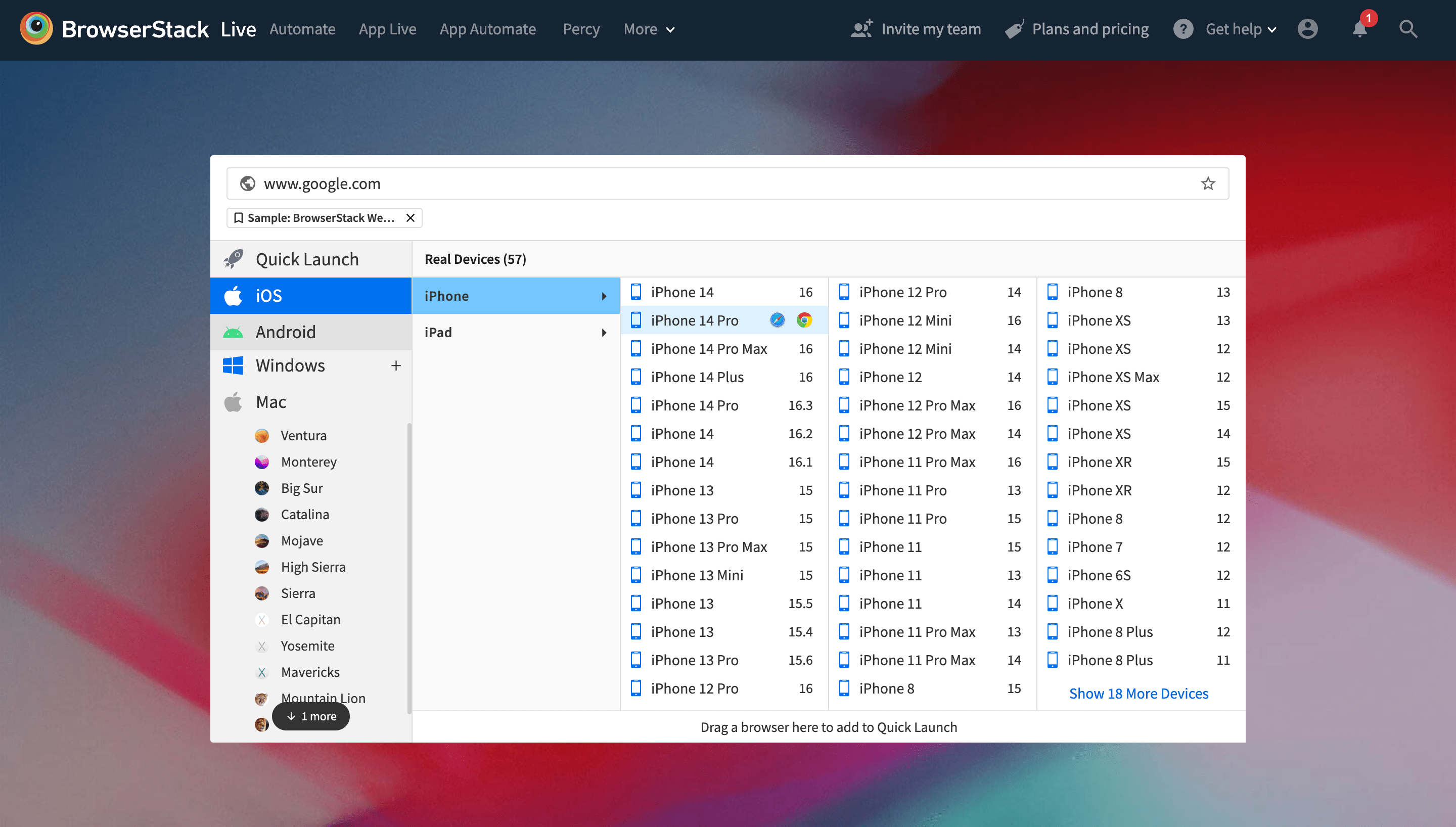Open the App Automate section
Screen dimensions: 1456x827
[x=488, y=29]
